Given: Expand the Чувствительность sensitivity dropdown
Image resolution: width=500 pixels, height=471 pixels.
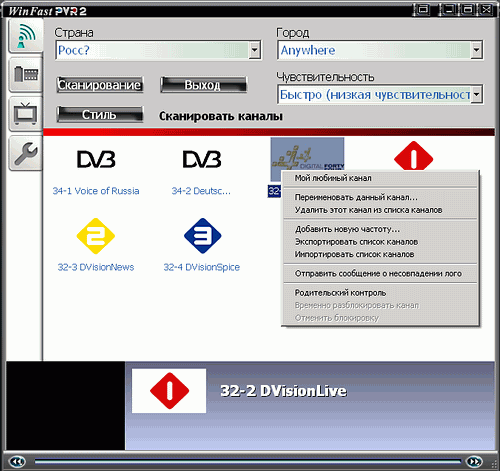Looking at the screenshot, I should coord(477,94).
